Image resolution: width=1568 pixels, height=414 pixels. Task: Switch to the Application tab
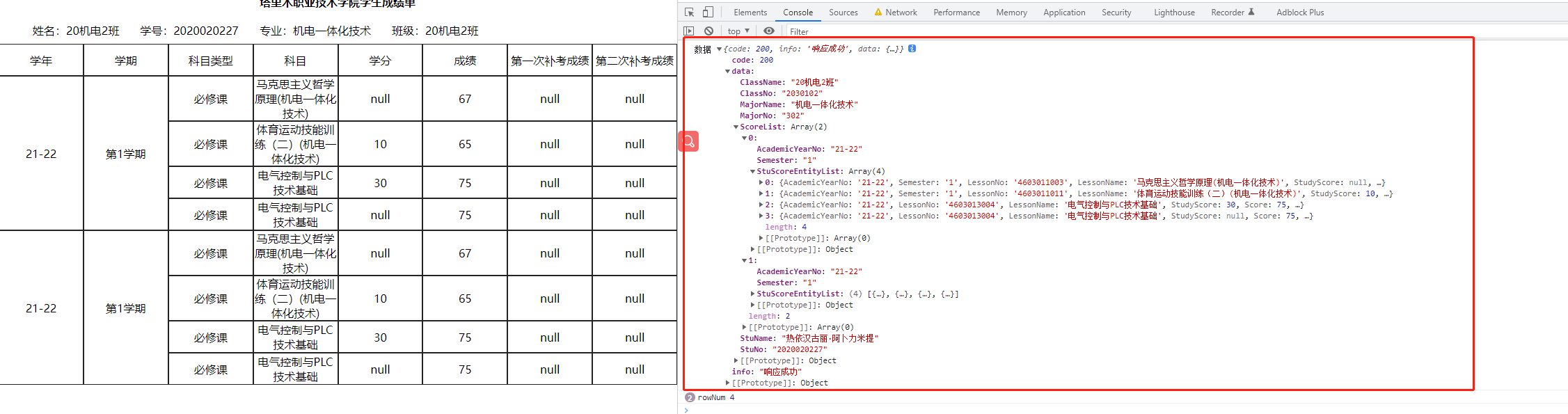pyautogui.click(x=1064, y=13)
